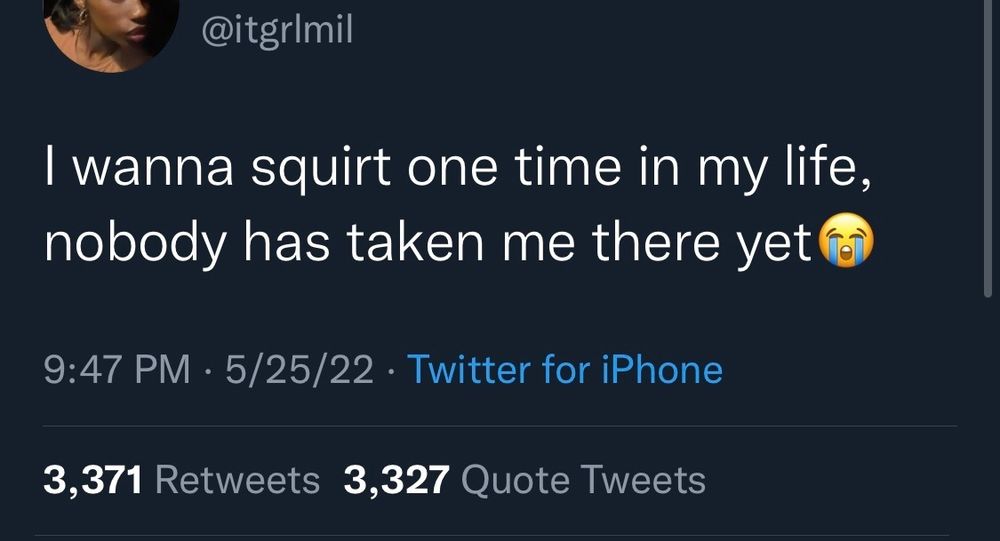
Task: Click the tweet's second line starting with nobody
Action: coord(427,242)
